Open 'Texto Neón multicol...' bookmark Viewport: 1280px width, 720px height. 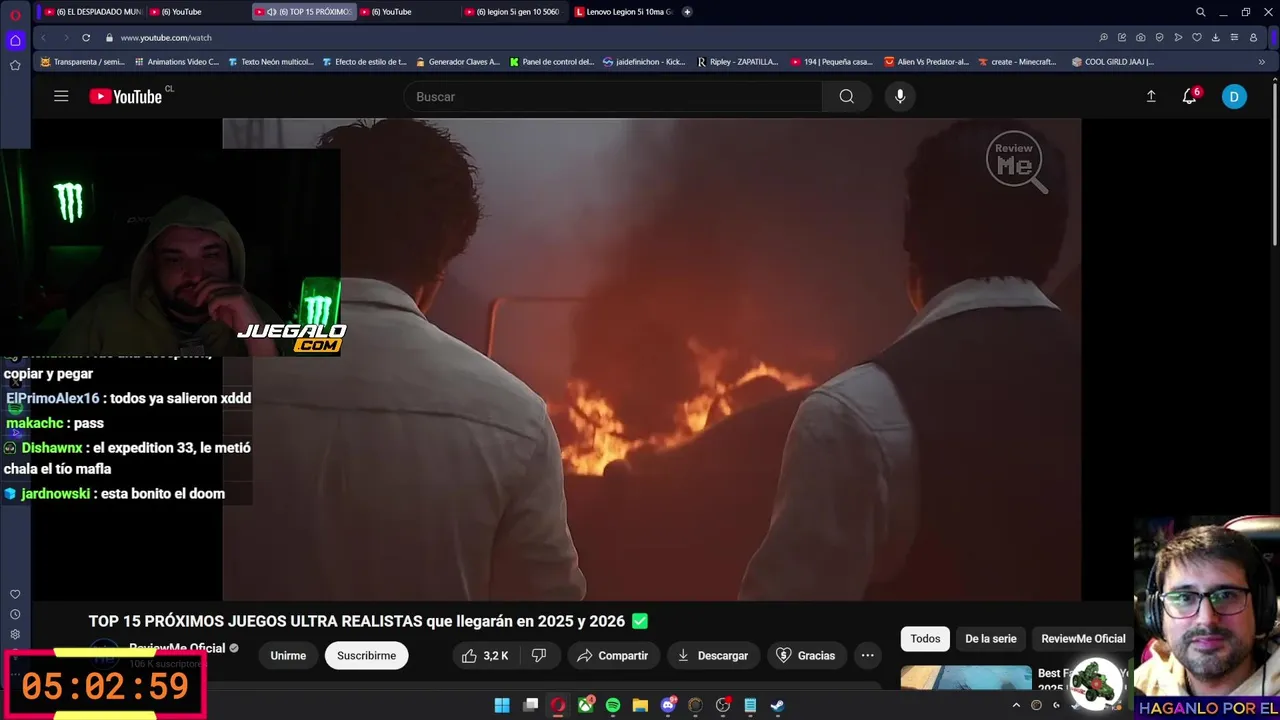pyautogui.click(x=271, y=61)
